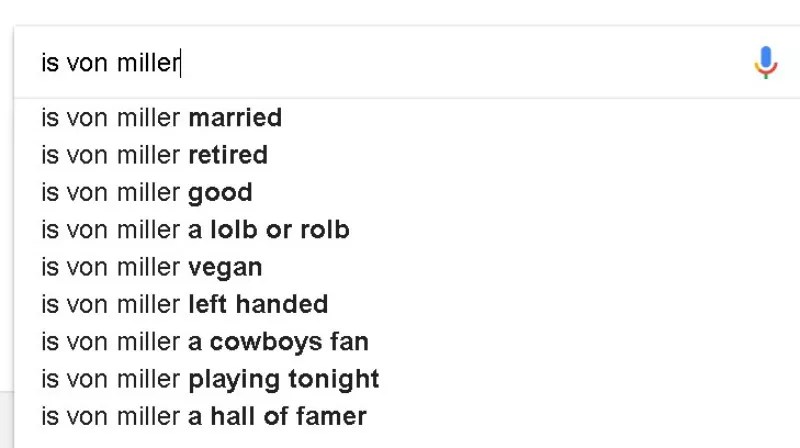Pick 'is von miller a cowboys fan'
The image size is (800, 448).
pyautogui.click(x=204, y=341)
